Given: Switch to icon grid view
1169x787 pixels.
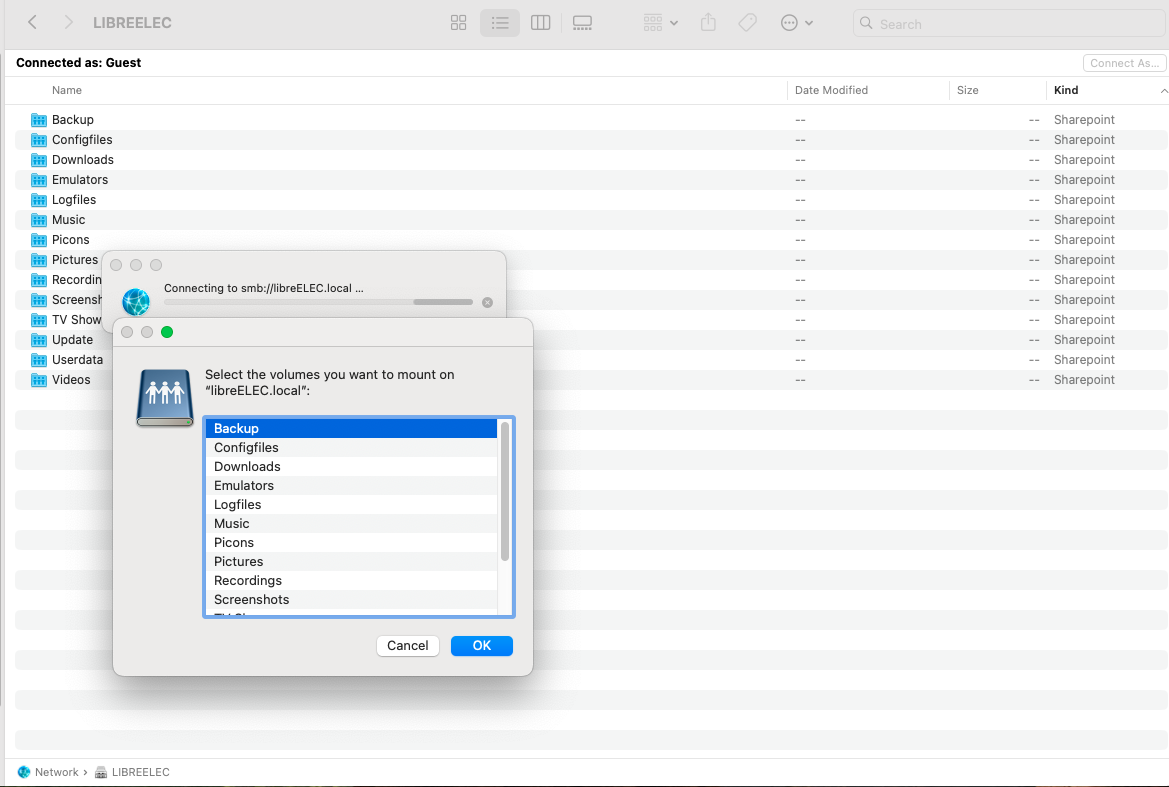Looking at the screenshot, I should [x=459, y=23].
